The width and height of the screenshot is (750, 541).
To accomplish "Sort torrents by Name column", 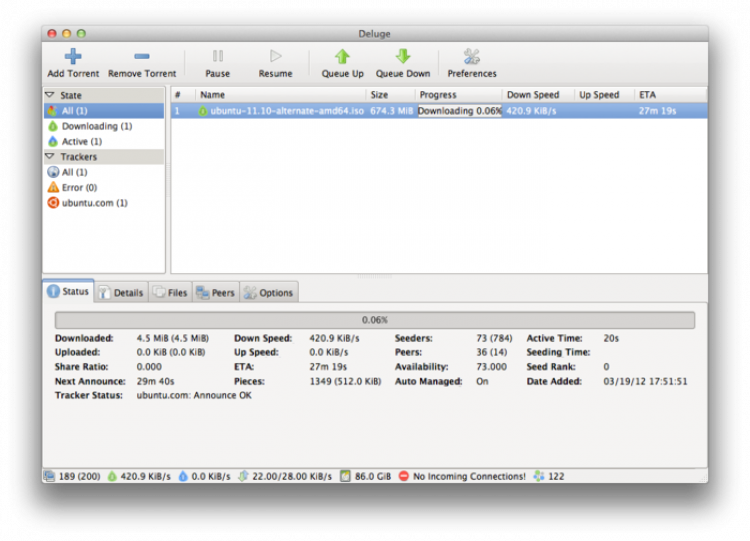I will point(281,95).
